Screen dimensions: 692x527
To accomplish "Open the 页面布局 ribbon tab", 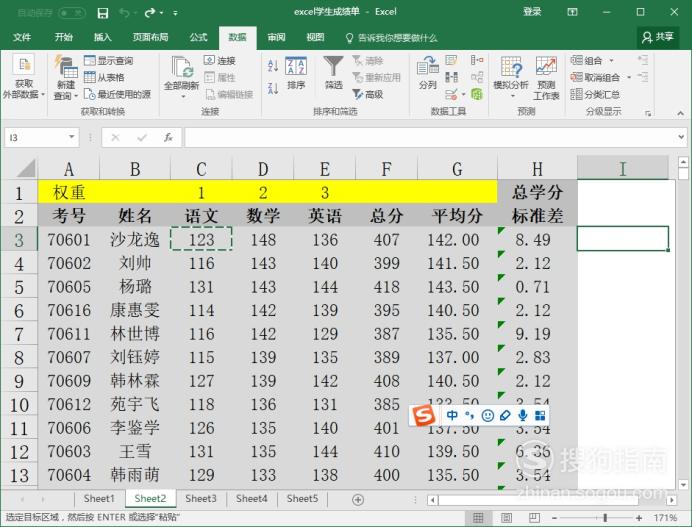I will click(x=150, y=37).
